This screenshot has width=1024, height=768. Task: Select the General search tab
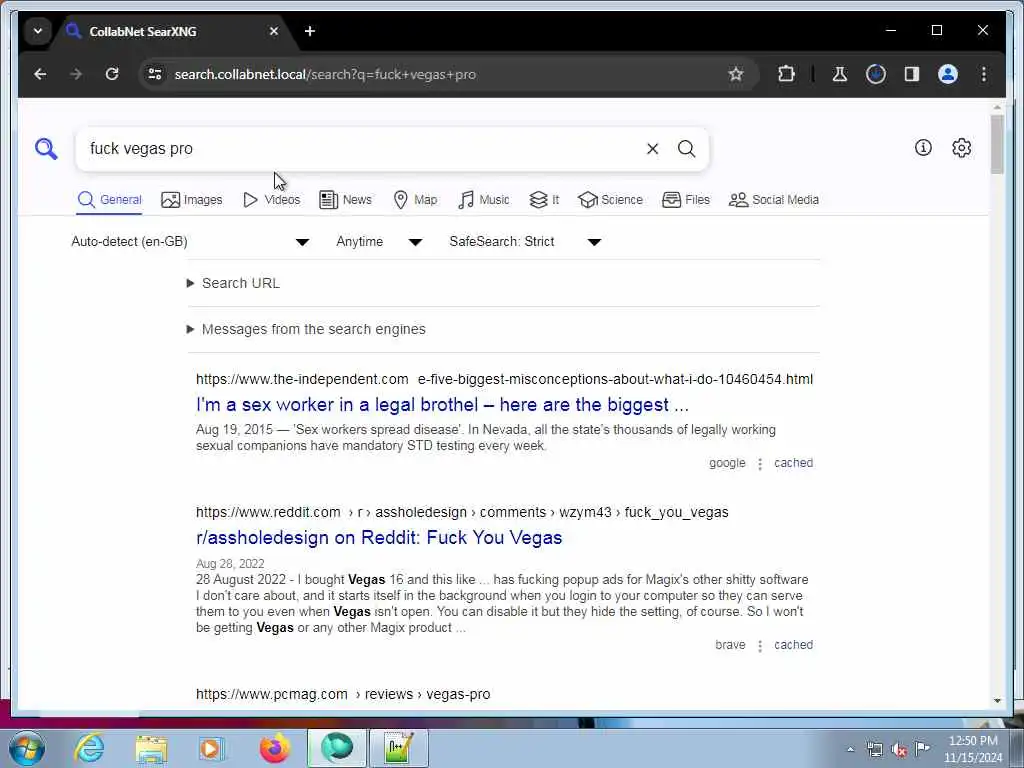109,200
